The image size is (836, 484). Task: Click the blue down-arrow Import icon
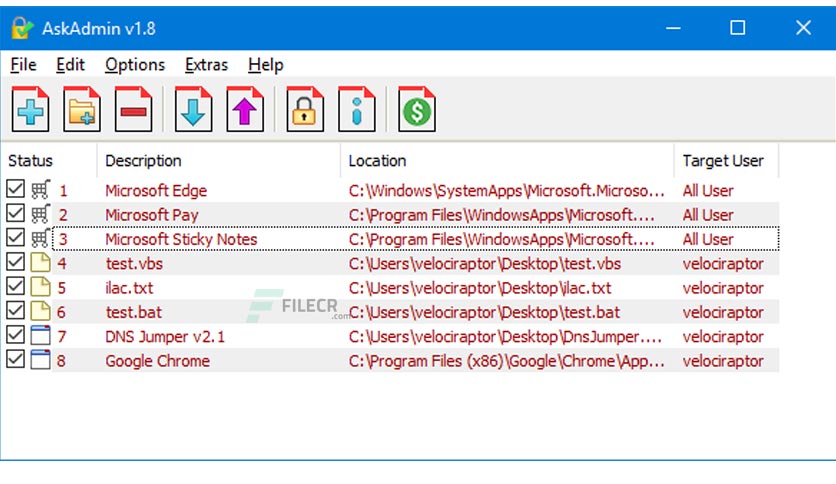(x=194, y=109)
